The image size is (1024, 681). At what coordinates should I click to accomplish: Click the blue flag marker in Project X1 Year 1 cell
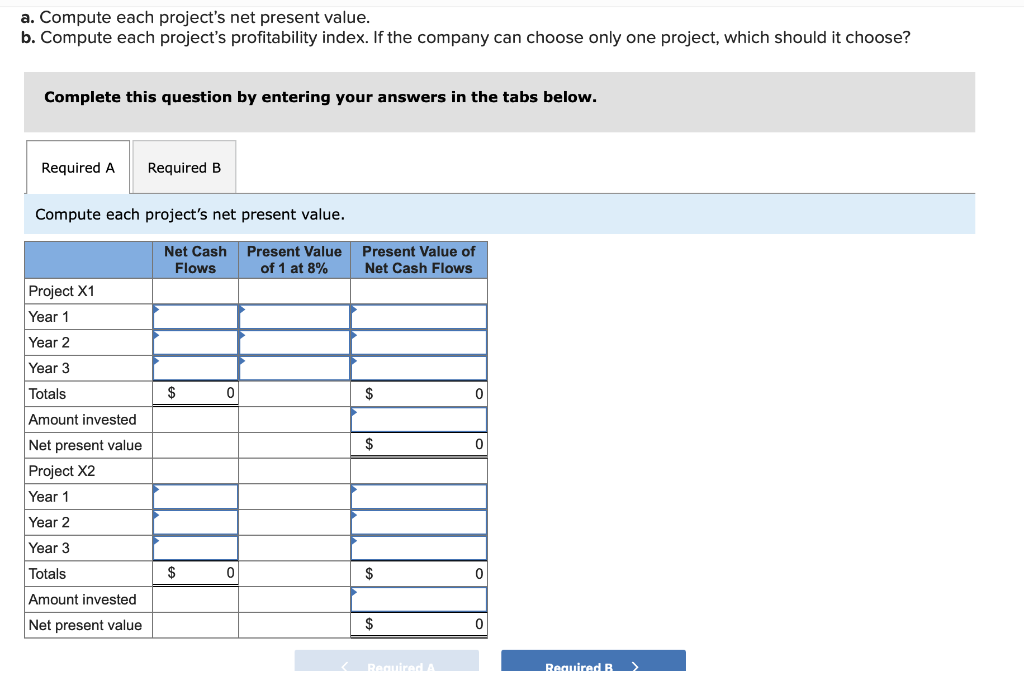(155, 310)
